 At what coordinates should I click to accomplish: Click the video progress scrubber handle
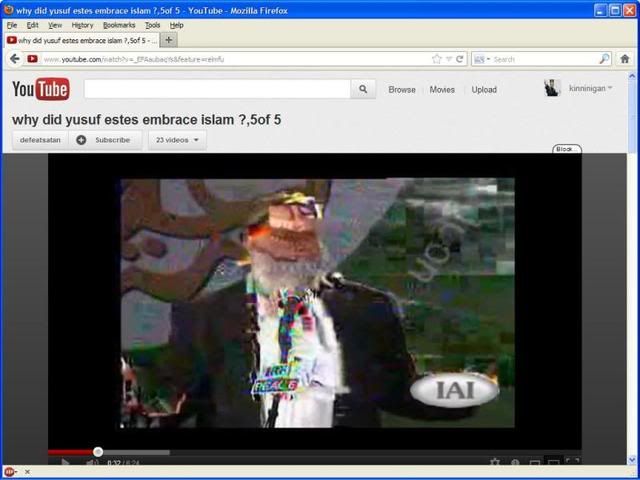(x=98, y=452)
